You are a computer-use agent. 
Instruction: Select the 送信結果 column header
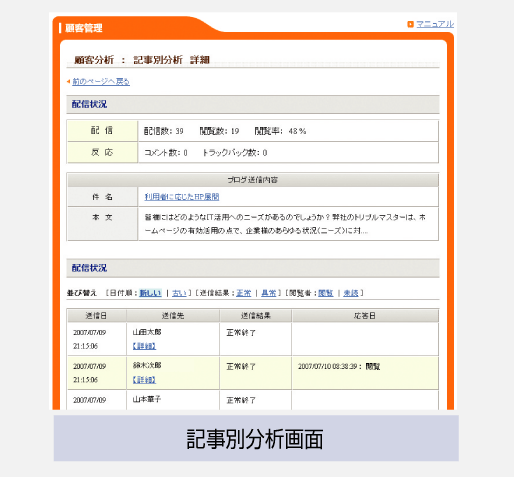pos(256,315)
